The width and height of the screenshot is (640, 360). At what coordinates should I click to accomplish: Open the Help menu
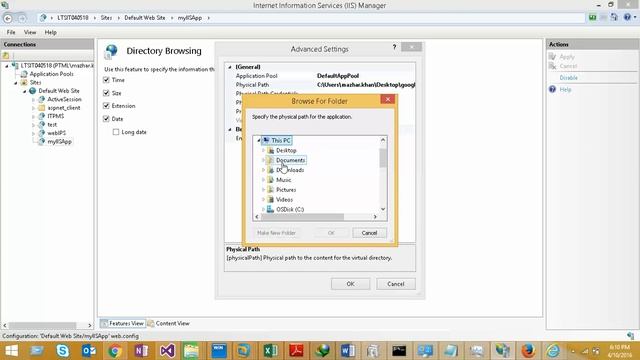point(51,32)
